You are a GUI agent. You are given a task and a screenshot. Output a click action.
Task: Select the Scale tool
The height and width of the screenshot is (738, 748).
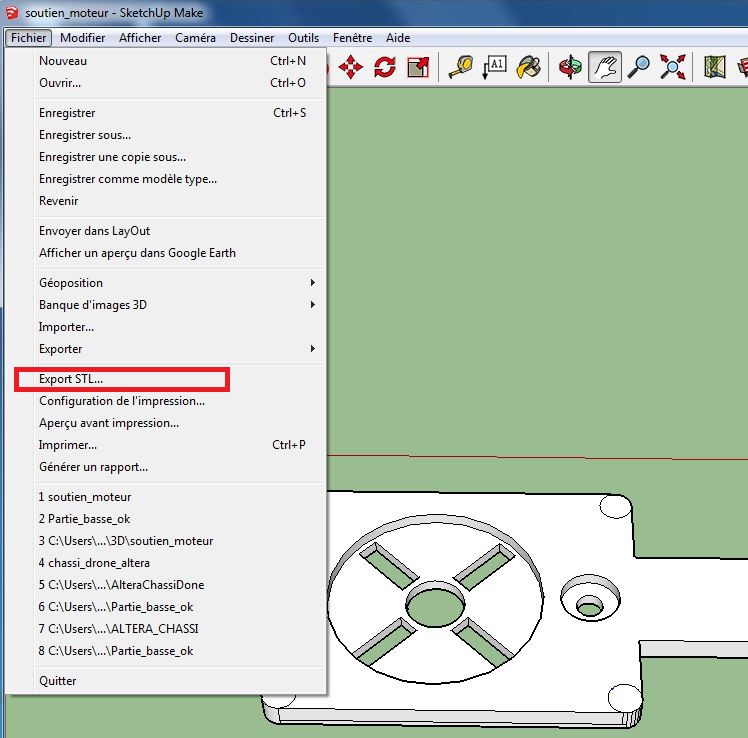pyautogui.click(x=418, y=68)
